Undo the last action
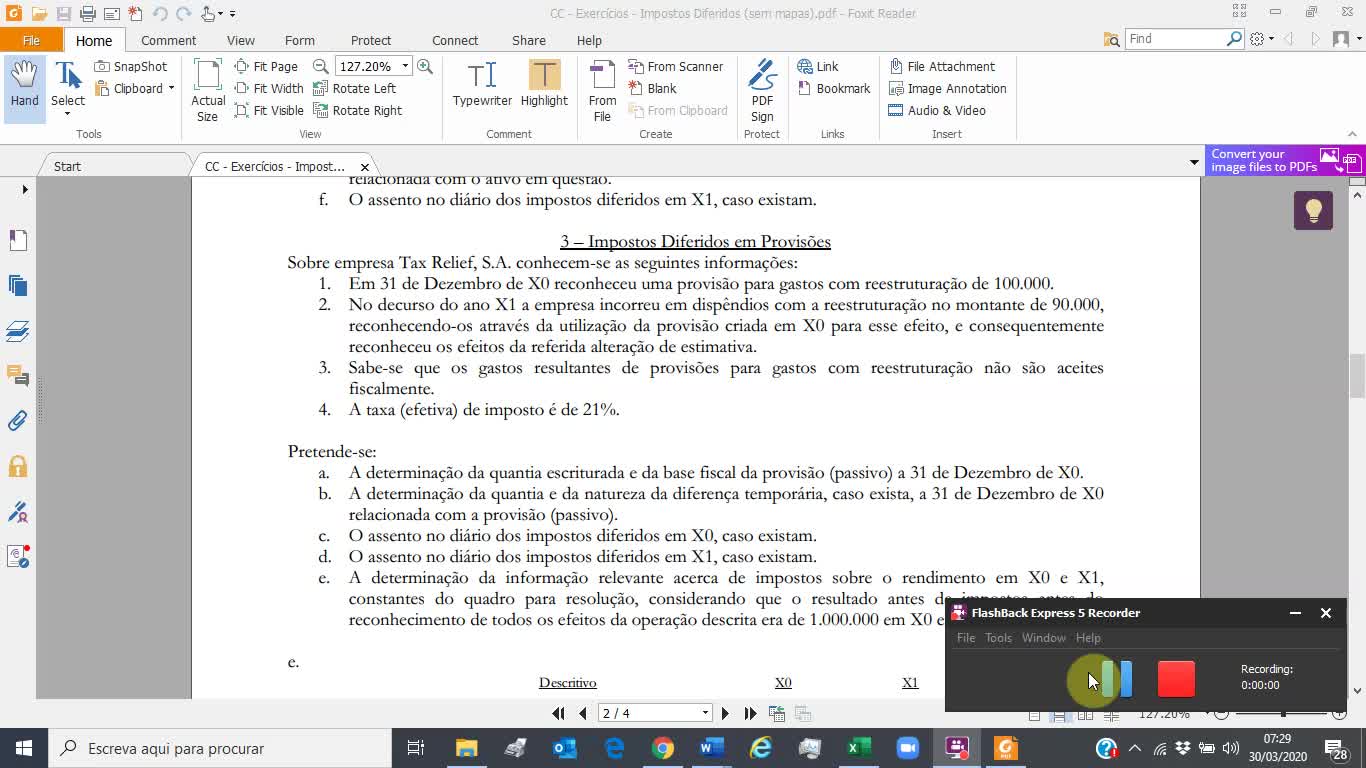 (160, 14)
